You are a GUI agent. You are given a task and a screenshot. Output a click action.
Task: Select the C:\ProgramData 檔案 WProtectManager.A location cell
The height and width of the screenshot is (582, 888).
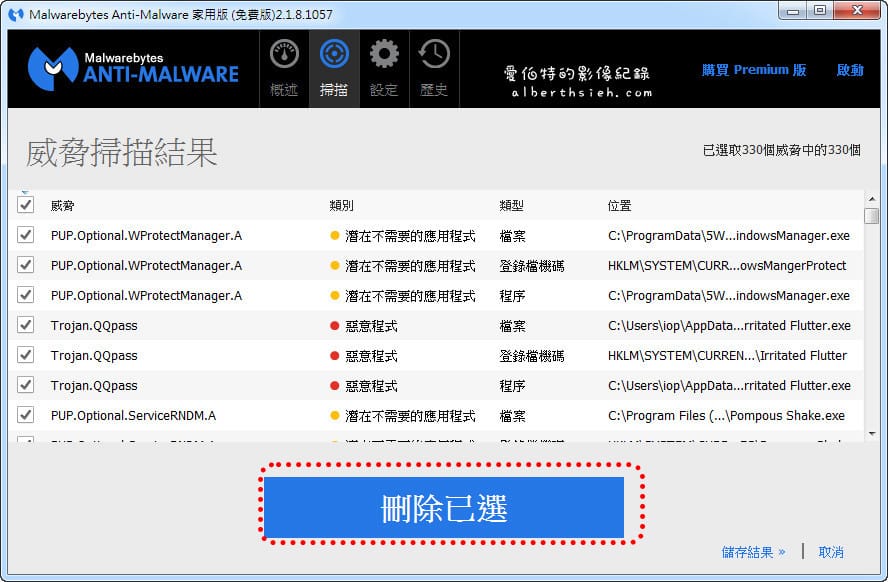point(729,236)
